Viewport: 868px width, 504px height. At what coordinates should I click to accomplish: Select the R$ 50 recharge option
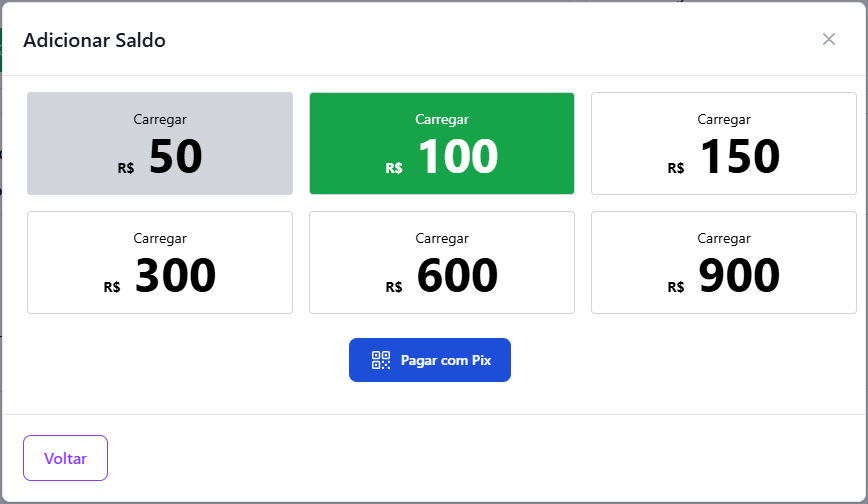pyautogui.click(x=160, y=144)
